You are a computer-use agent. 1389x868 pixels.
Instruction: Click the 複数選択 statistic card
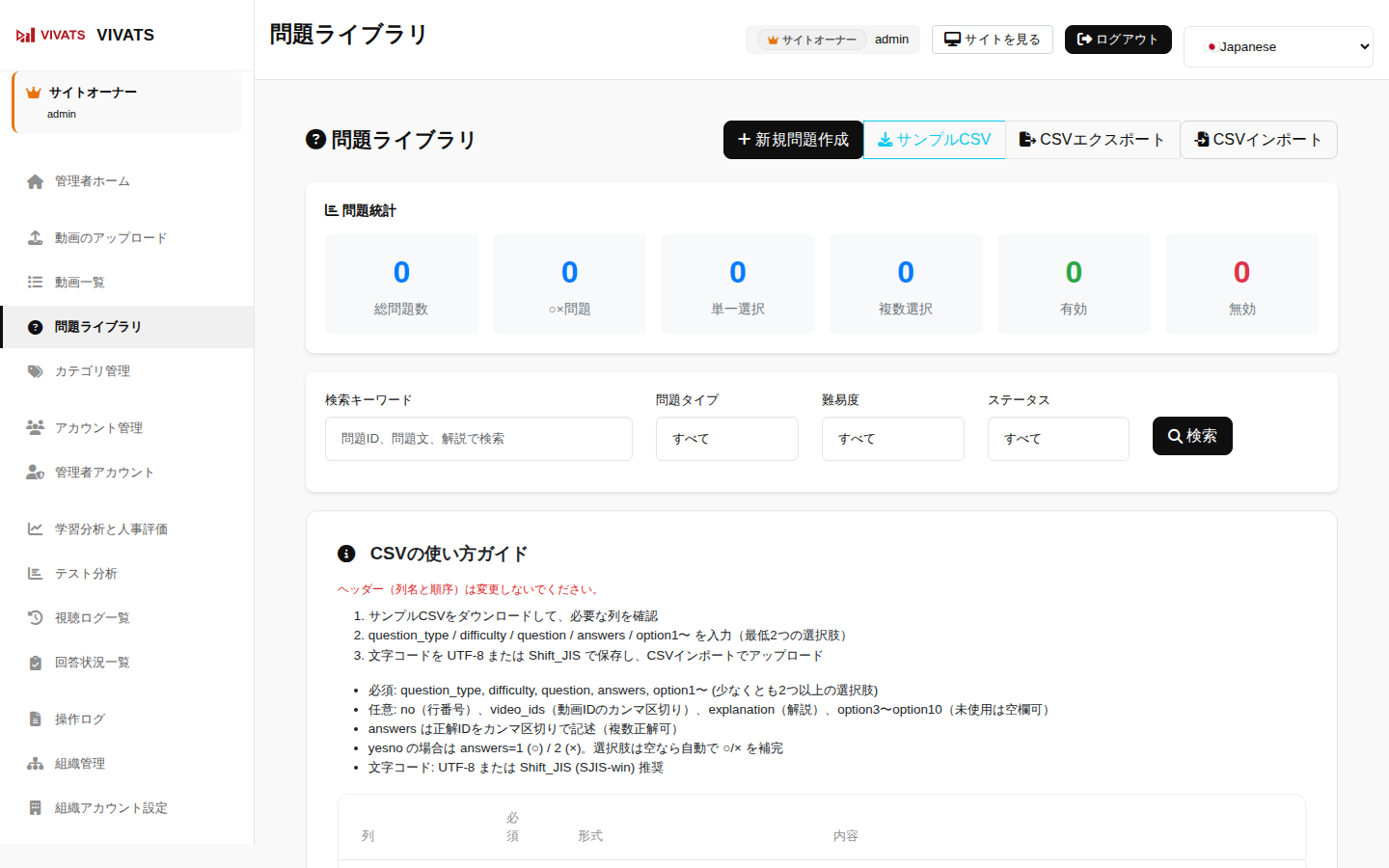(x=906, y=284)
